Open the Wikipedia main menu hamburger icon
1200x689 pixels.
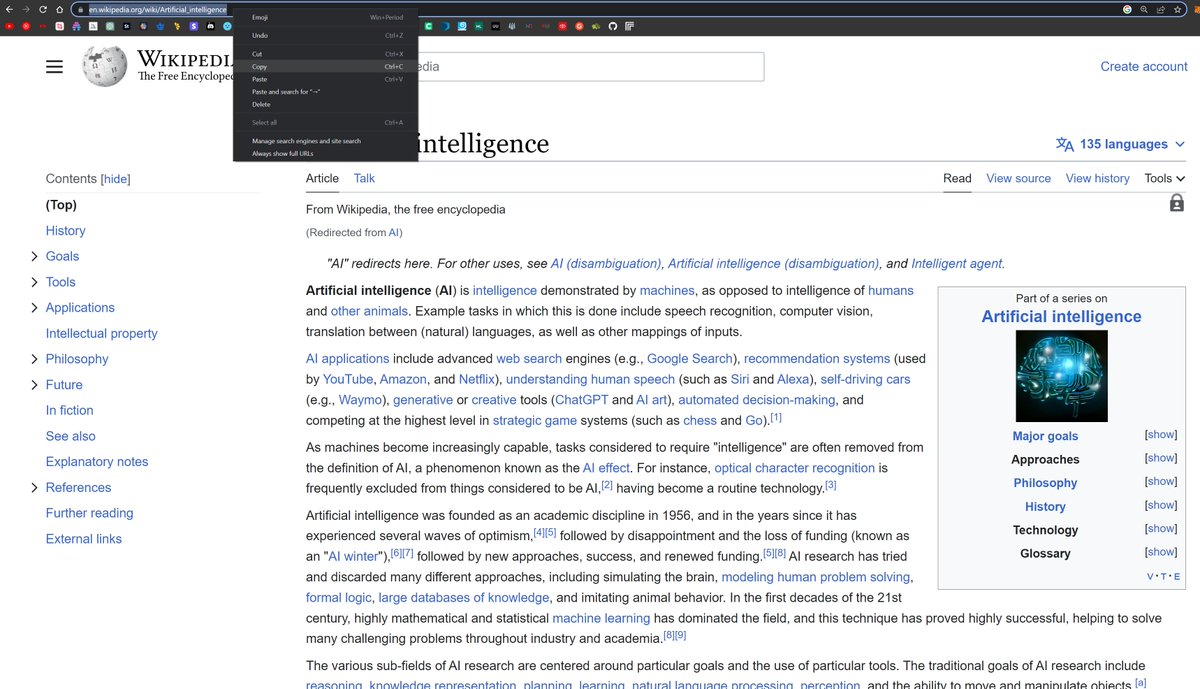click(x=54, y=67)
